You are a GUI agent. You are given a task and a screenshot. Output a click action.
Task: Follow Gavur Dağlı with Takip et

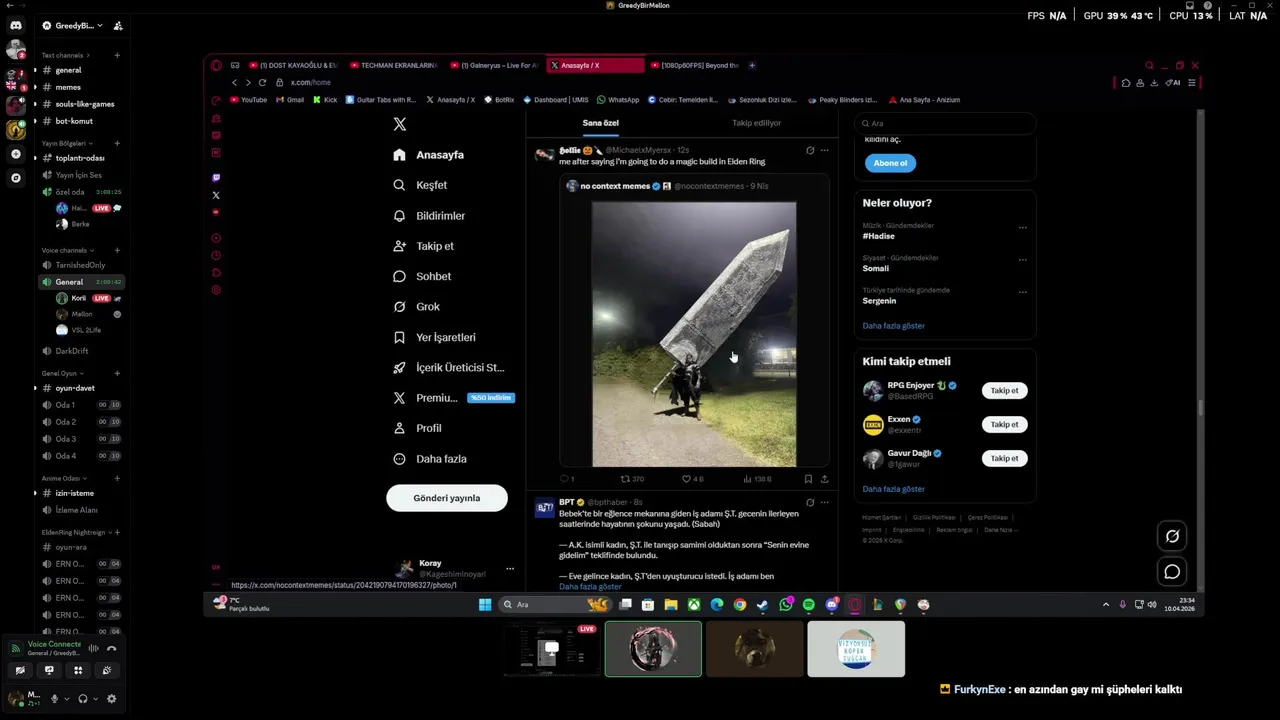click(1004, 458)
